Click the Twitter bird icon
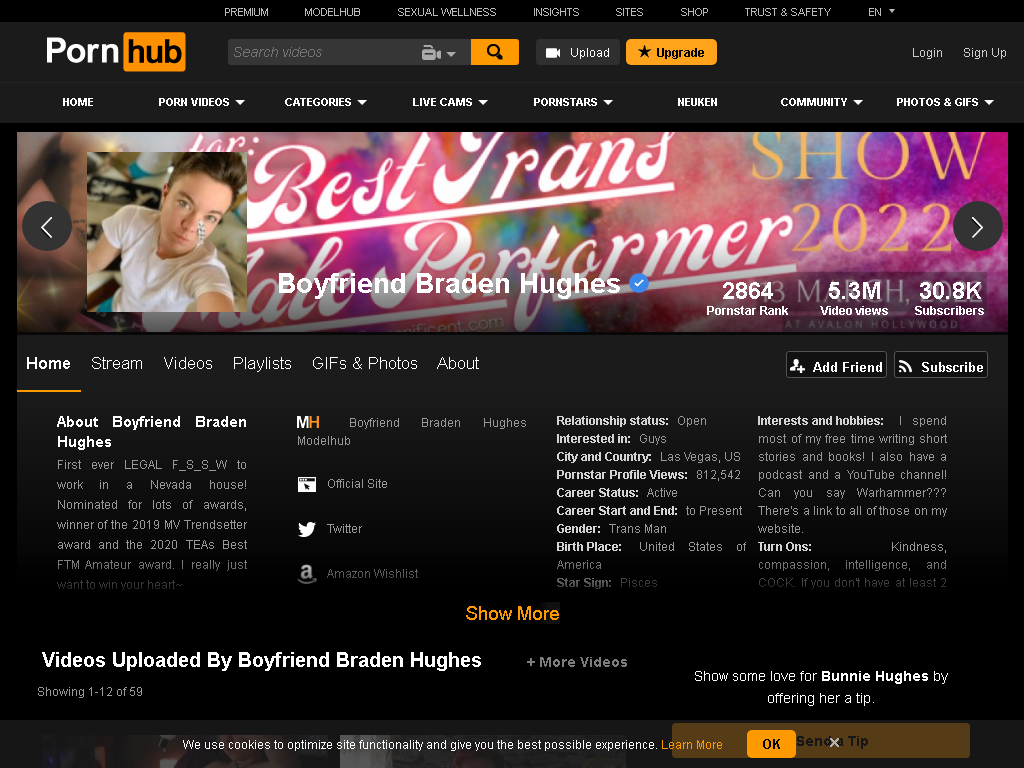Image resolution: width=1024 pixels, height=768 pixels. tap(307, 529)
